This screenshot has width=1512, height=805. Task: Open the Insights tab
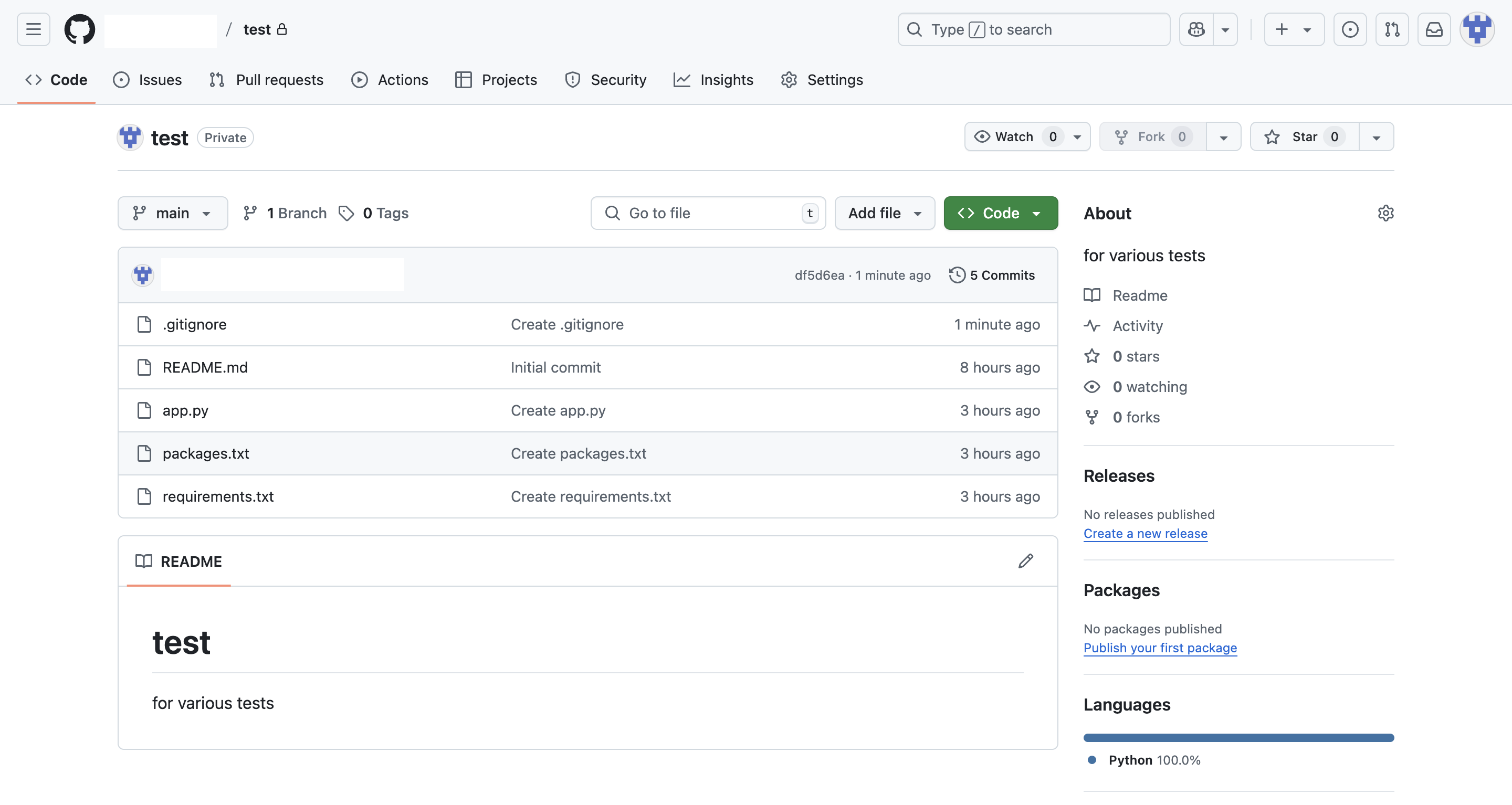[x=713, y=80]
